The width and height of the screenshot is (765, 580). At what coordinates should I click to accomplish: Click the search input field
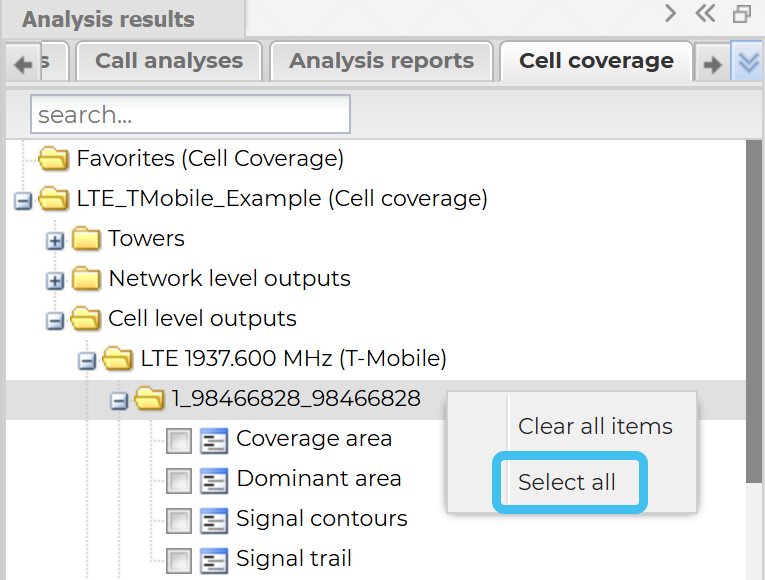click(190, 115)
